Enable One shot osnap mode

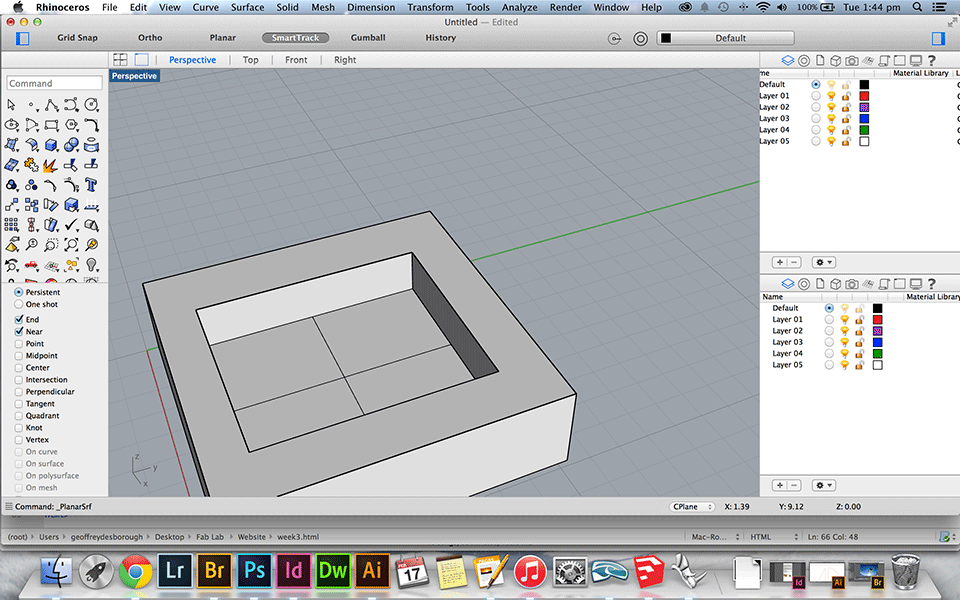[18, 304]
